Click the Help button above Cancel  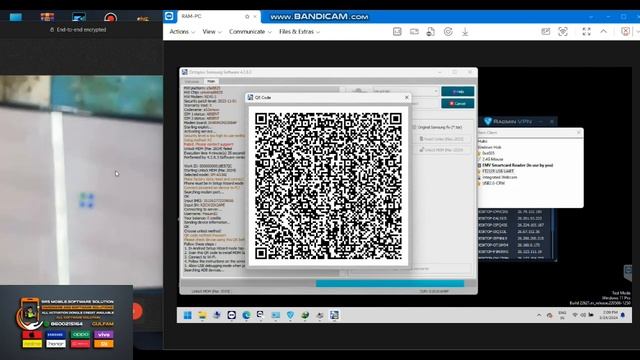[458, 91]
